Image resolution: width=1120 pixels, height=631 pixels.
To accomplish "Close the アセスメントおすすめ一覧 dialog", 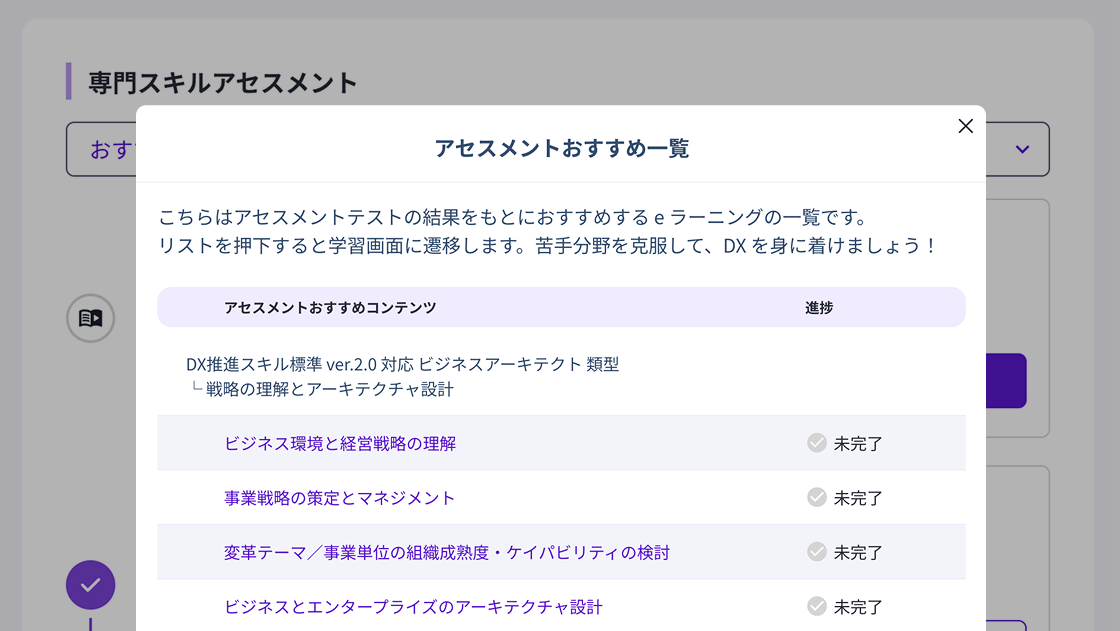I will pos(965,126).
